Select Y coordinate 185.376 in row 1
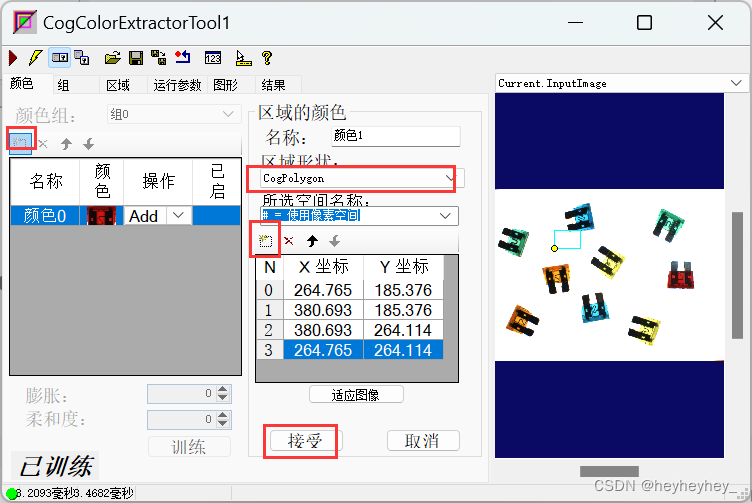The image size is (752, 503). 403,310
